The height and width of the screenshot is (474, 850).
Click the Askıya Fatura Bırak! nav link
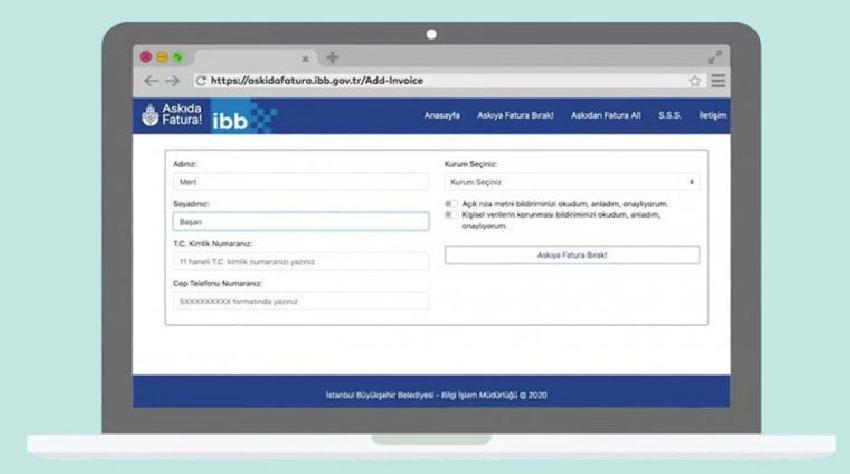pos(515,116)
